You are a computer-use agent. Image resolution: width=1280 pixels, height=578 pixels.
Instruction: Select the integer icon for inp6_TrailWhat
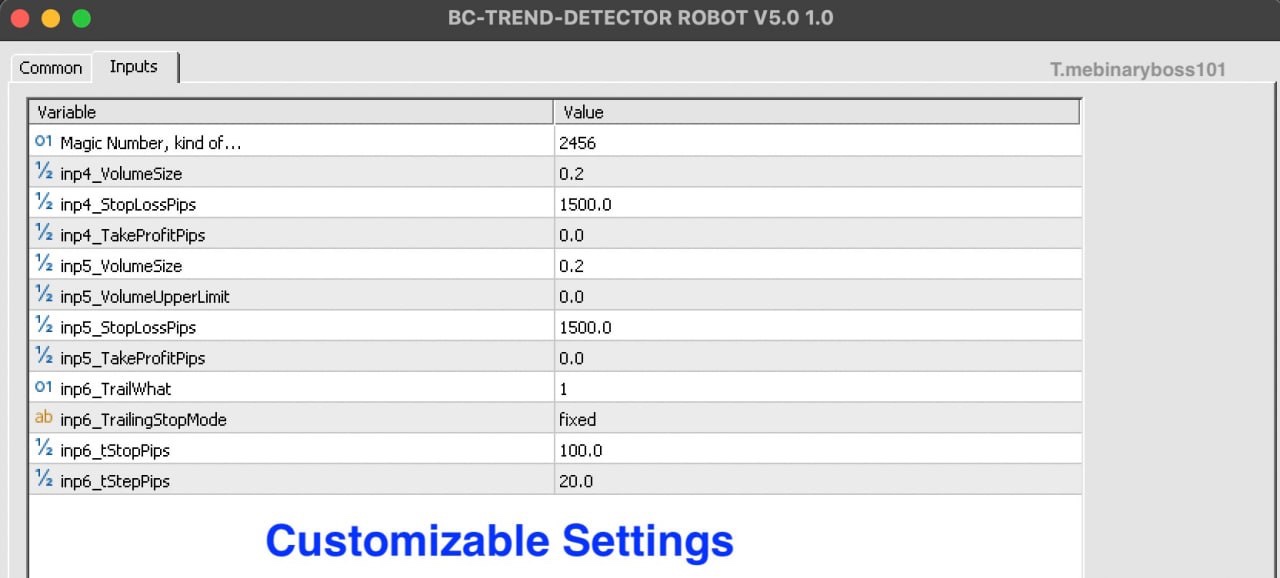[43, 388]
